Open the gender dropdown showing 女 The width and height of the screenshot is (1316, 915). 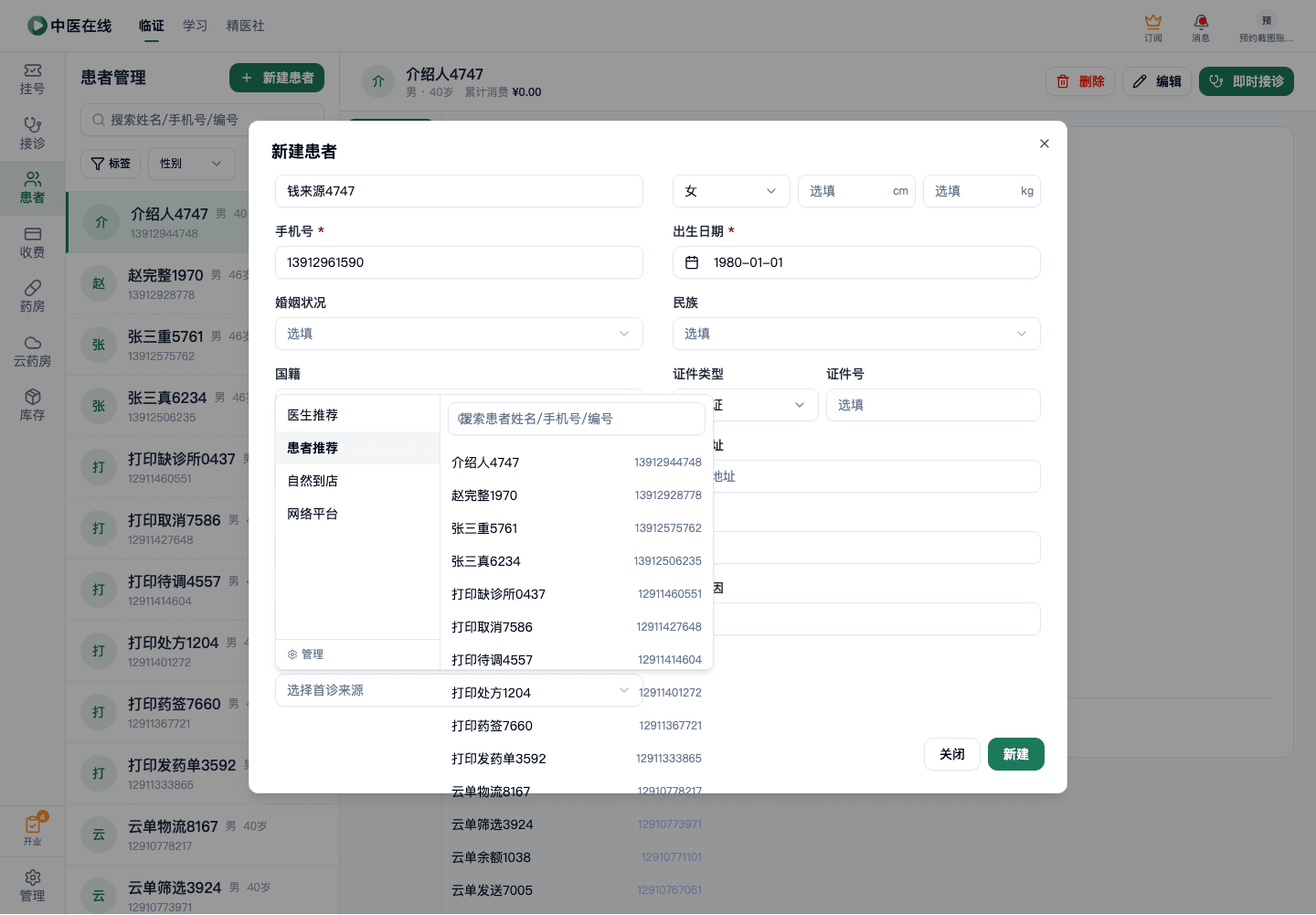tap(731, 191)
